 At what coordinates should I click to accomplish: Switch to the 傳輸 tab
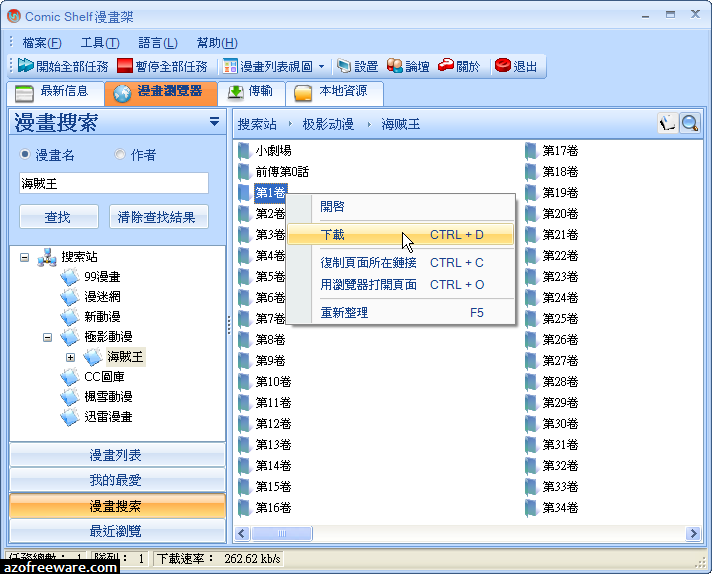point(252,93)
